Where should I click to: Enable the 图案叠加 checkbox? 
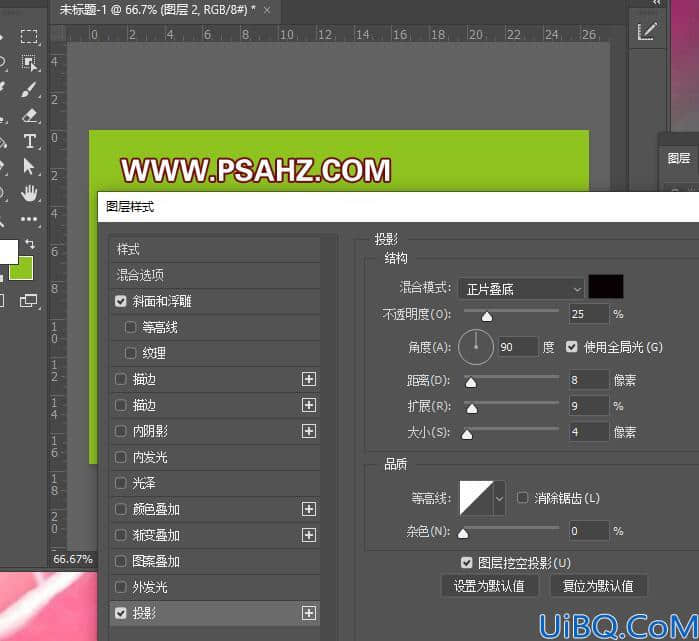[x=120, y=561]
